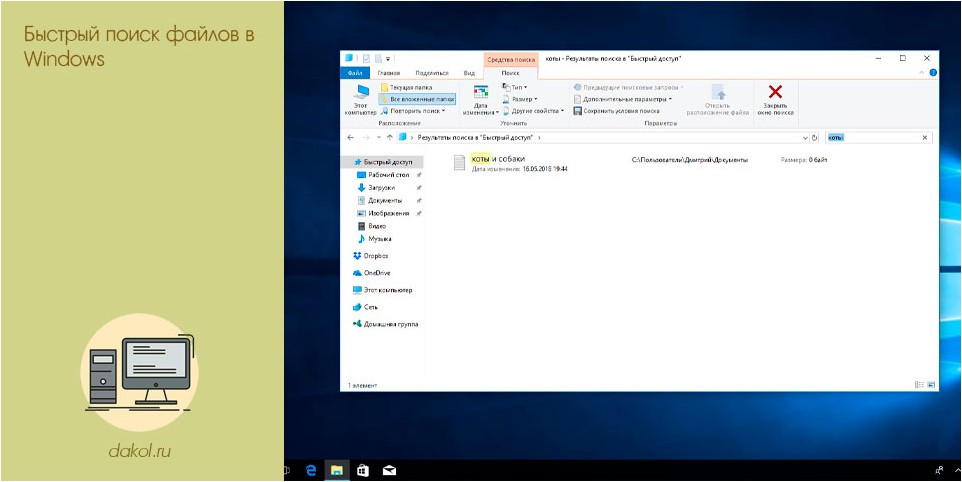Screen dimensions: 962x482
Task: Open Сеть in navigation pane
Action: coord(370,307)
